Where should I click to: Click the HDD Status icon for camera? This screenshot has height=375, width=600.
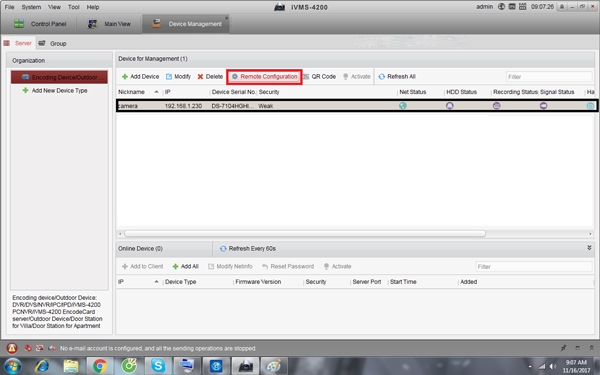(450, 106)
